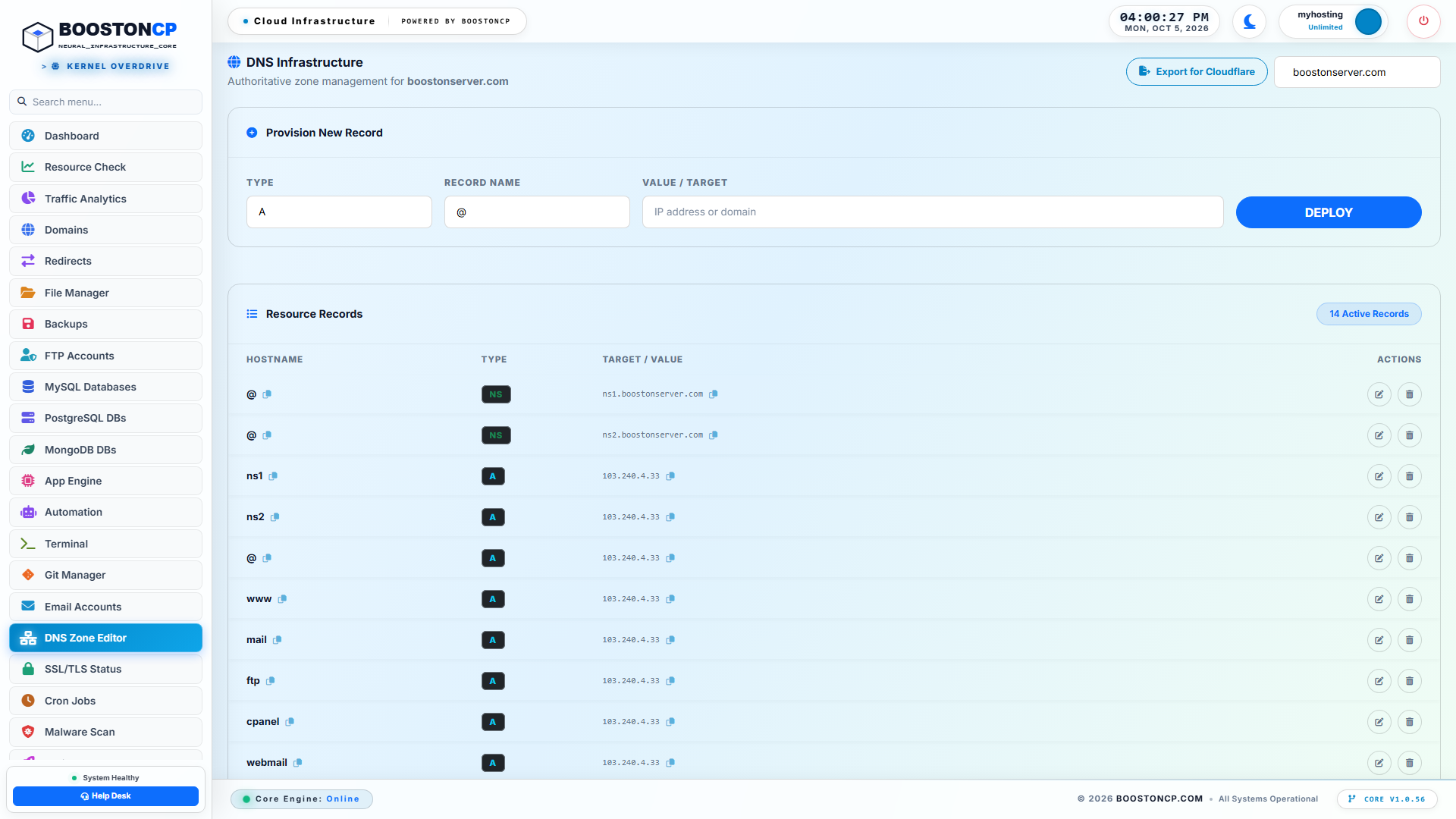Click the IP address or domain field
Image resolution: width=1456 pixels, height=819 pixels.
[x=933, y=212]
